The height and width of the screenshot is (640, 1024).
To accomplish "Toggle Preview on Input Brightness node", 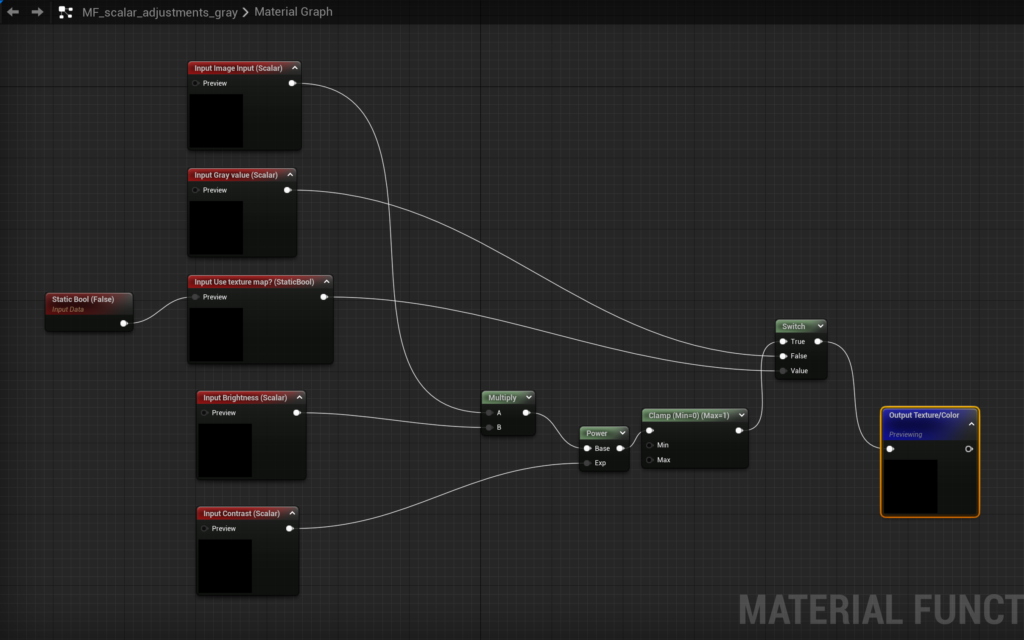I will (205, 412).
